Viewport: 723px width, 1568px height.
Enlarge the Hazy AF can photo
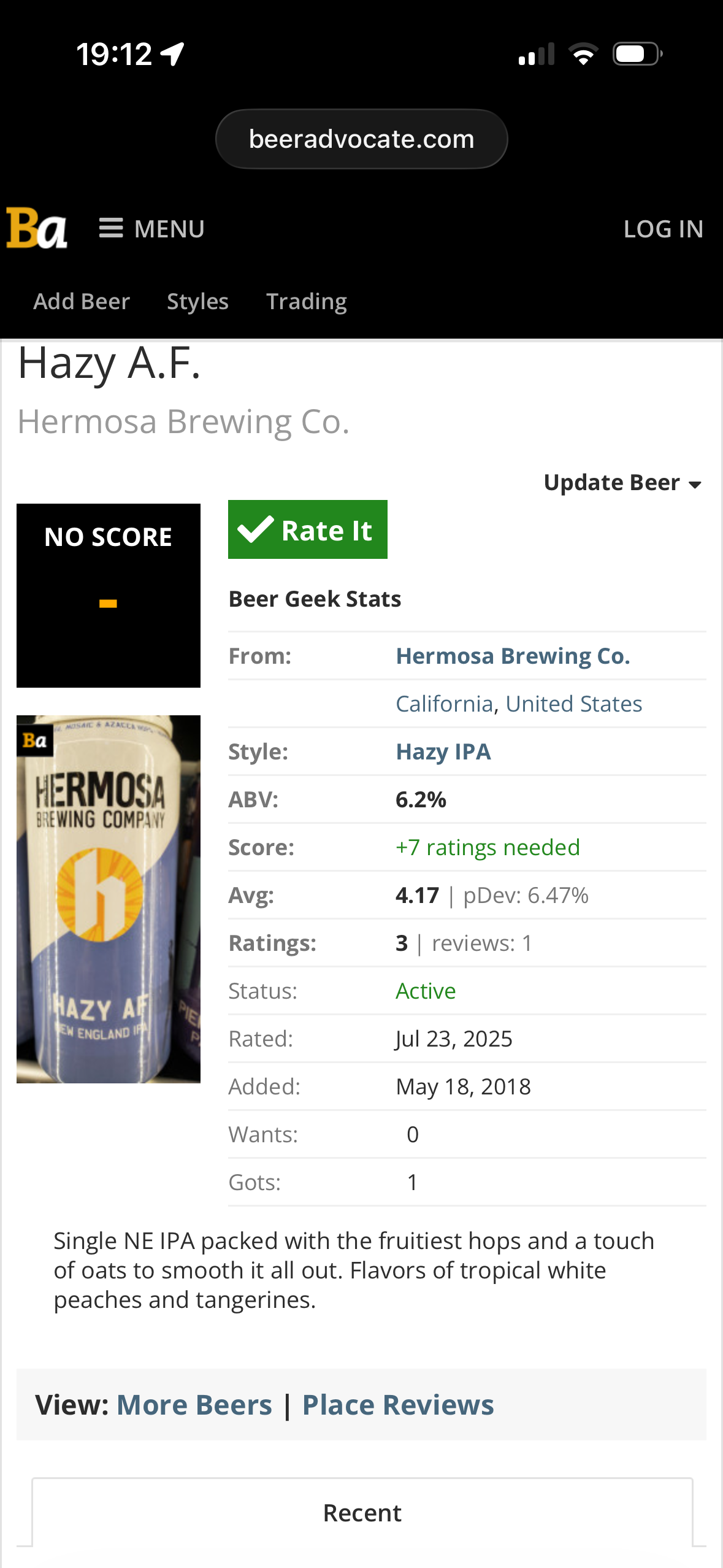click(109, 899)
